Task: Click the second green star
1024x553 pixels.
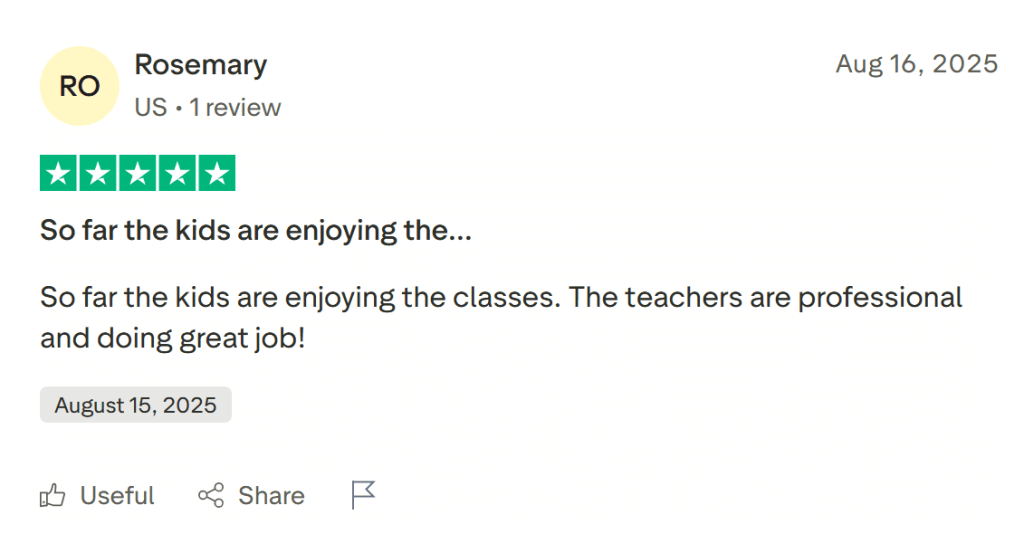Action: (98, 174)
